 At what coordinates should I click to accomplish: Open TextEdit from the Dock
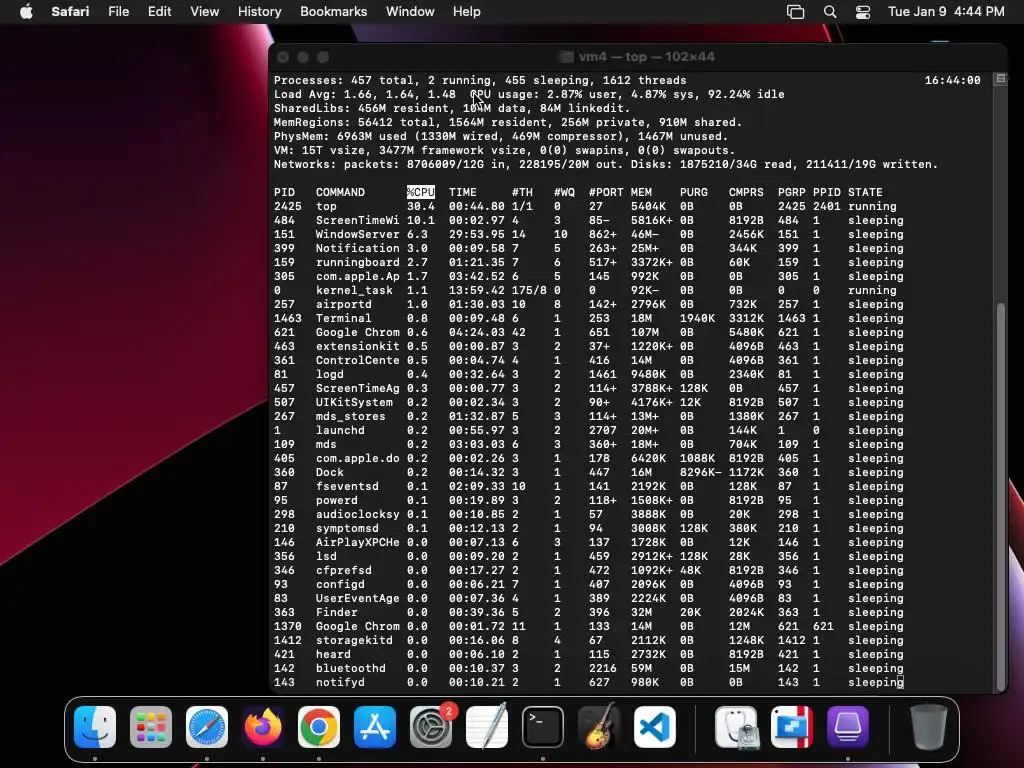click(487, 726)
